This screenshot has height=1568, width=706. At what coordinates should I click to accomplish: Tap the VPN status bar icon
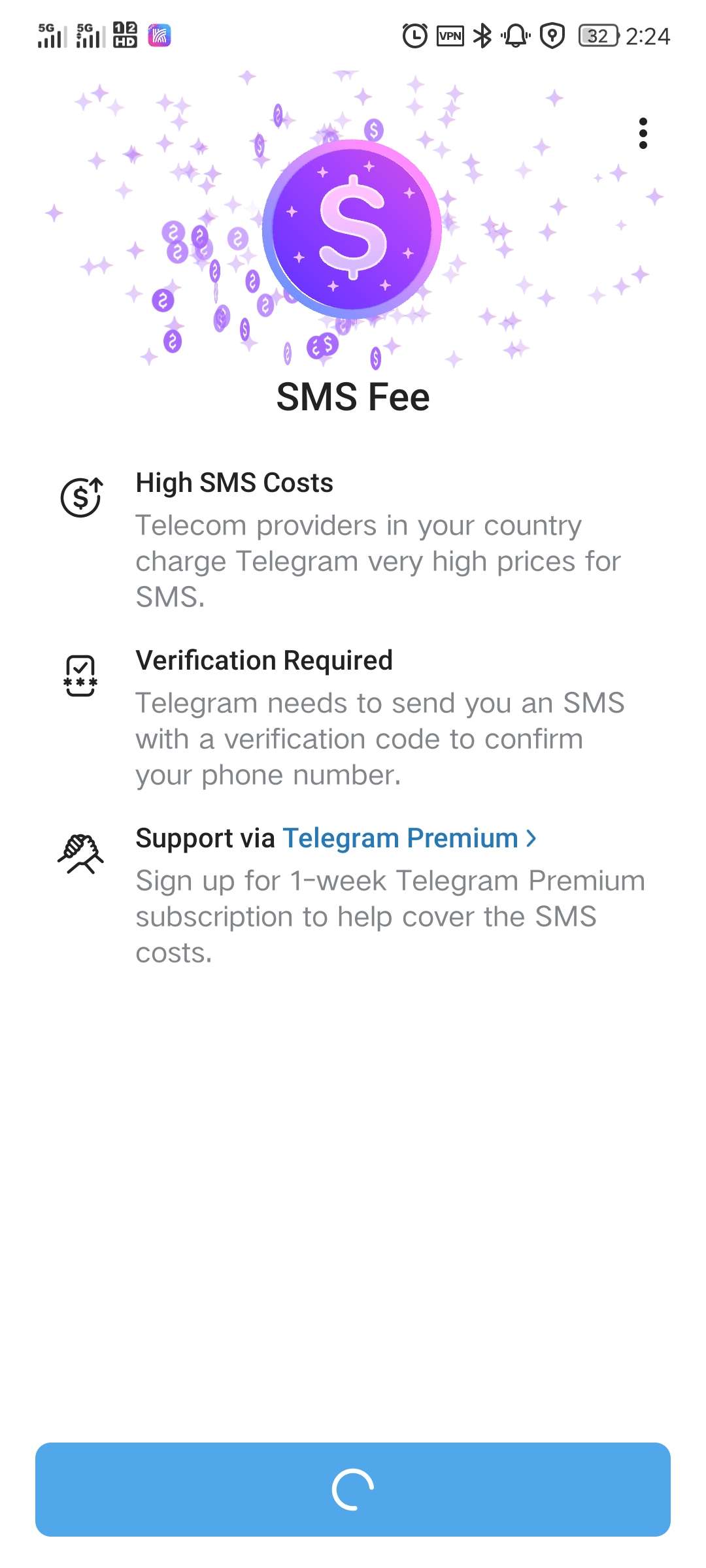[450, 35]
